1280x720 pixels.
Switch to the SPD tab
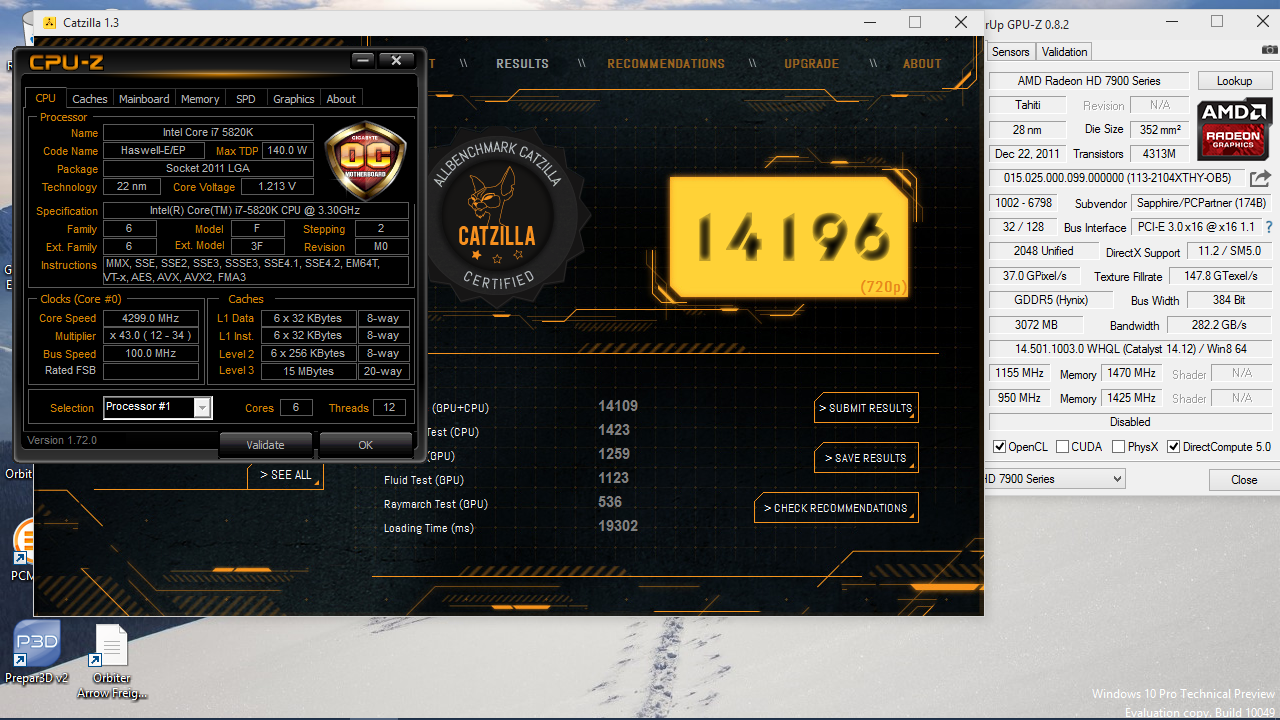[x=246, y=99]
